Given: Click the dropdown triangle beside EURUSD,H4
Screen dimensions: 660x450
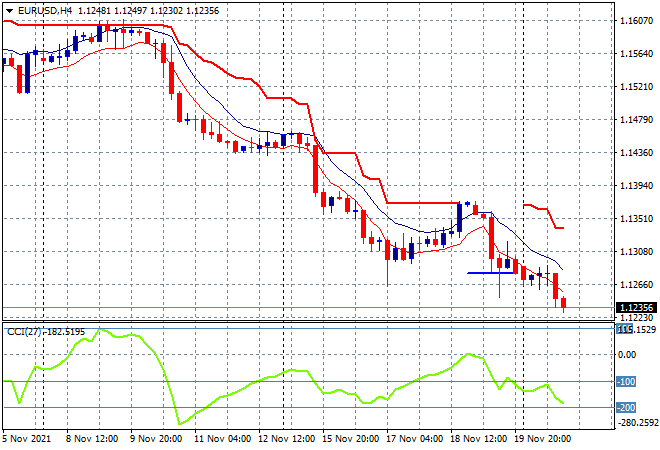Looking at the screenshot, I should coord(9,10).
